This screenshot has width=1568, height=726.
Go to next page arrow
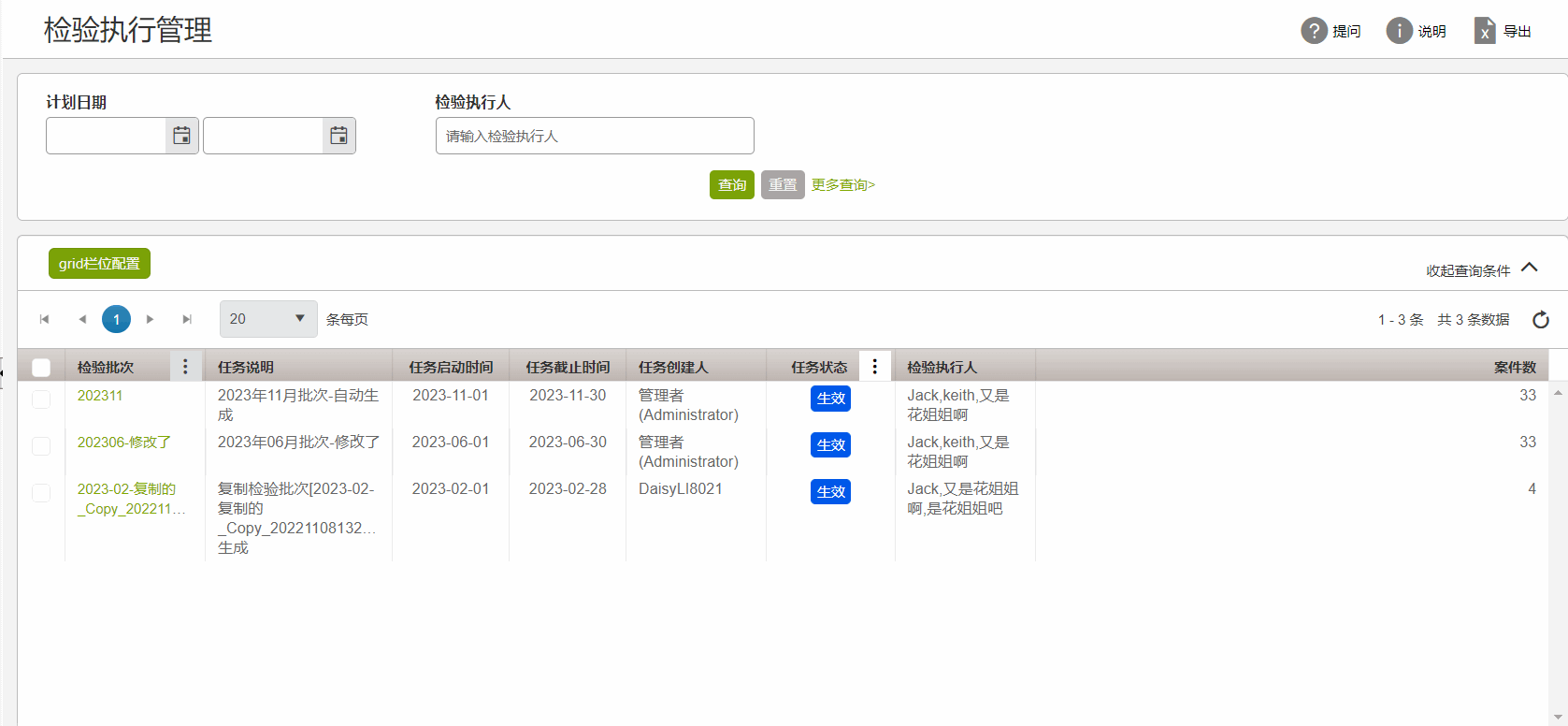click(x=150, y=319)
